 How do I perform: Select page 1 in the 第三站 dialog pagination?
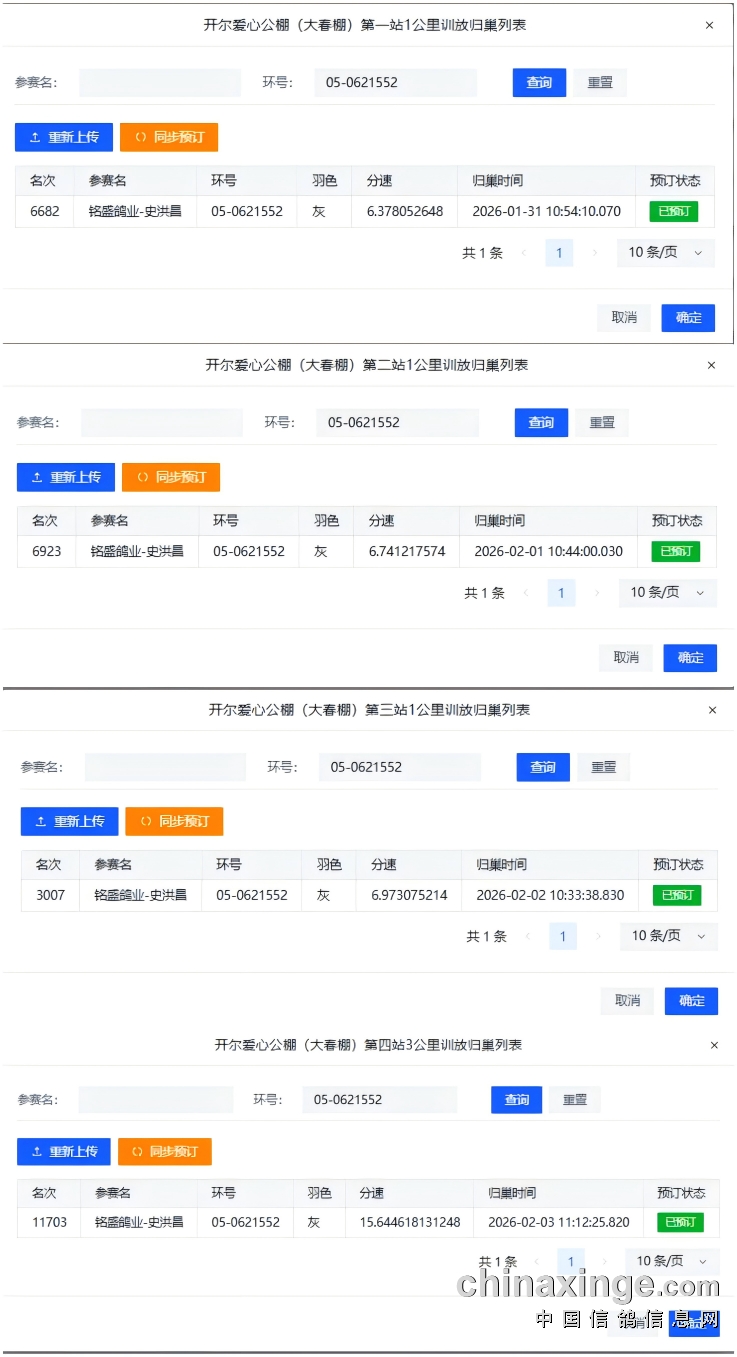click(x=562, y=937)
